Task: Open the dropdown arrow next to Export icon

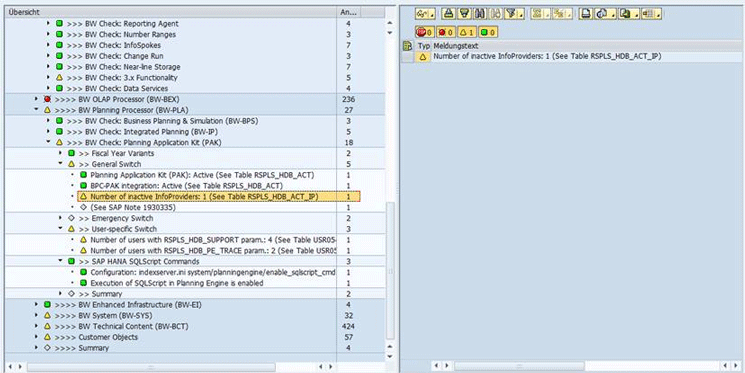Action: click(636, 14)
